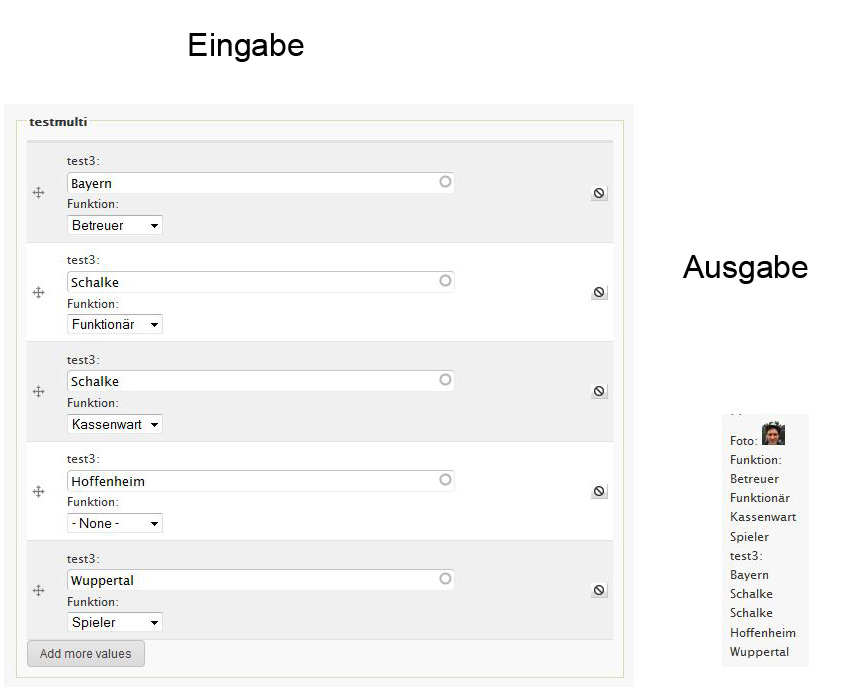This screenshot has width=848, height=695.
Task: Click autocomplete circle in the Bayern field
Action: tap(445, 182)
